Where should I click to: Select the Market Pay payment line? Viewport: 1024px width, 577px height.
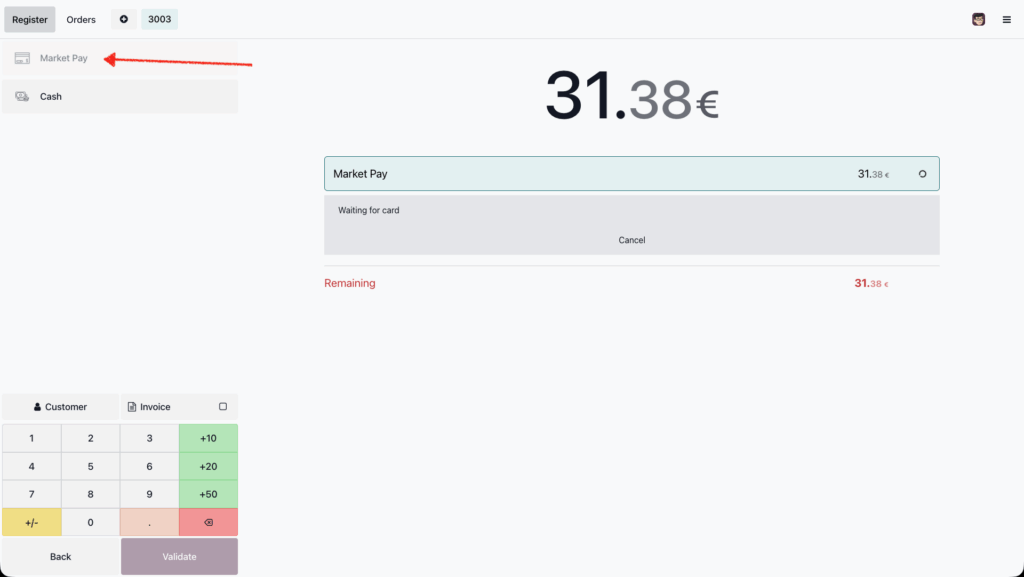[x=632, y=174]
